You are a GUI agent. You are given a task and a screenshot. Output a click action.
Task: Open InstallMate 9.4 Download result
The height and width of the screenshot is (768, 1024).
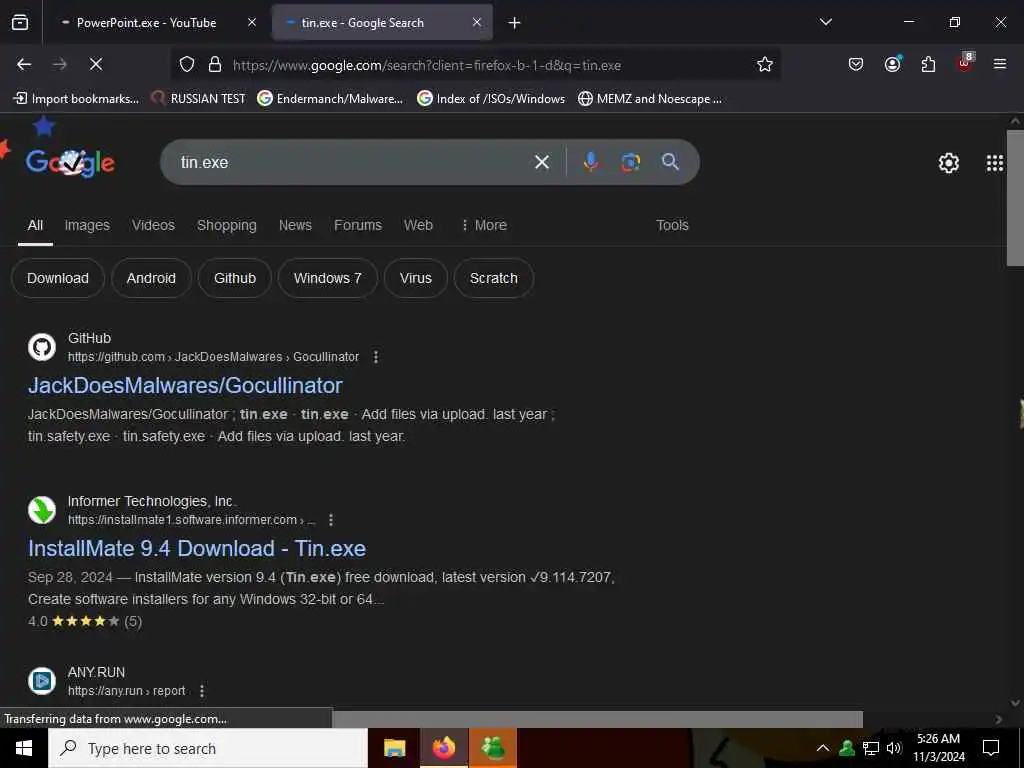coord(197,549)
